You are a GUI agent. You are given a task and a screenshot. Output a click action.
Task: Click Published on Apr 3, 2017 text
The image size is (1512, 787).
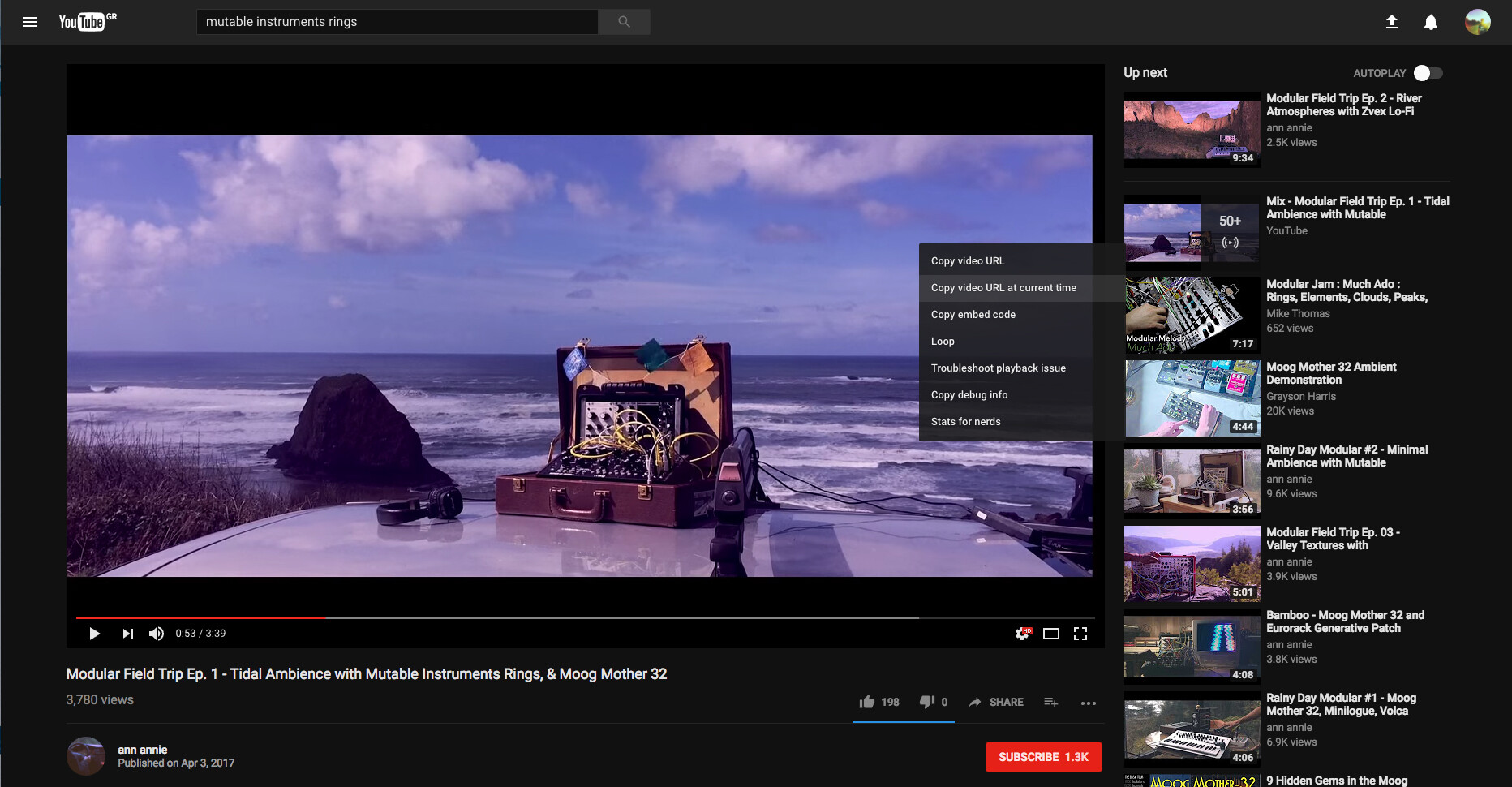pos(176,763)
